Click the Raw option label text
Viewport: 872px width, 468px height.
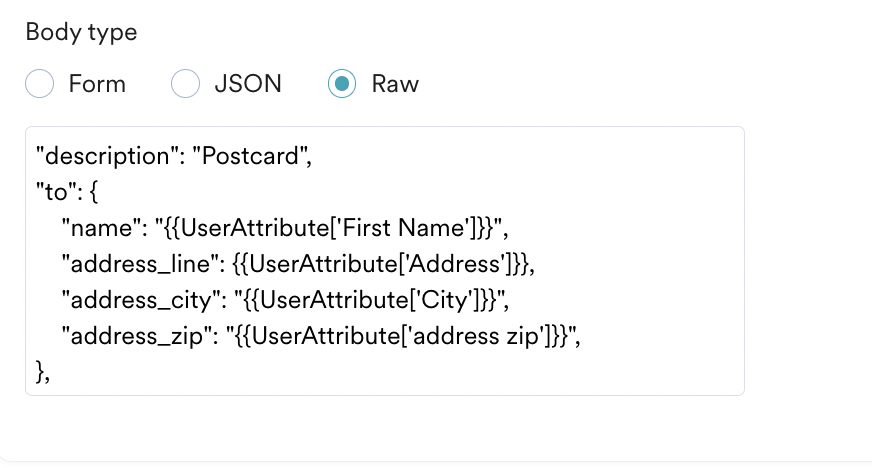coord(395,84)
